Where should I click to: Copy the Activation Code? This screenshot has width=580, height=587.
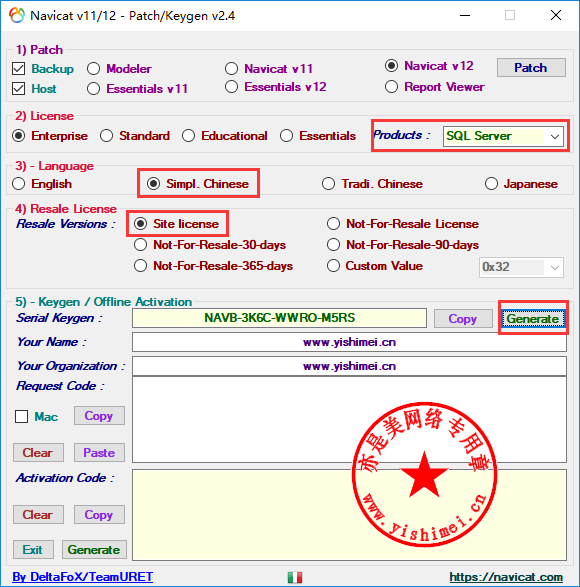(99, 515)
